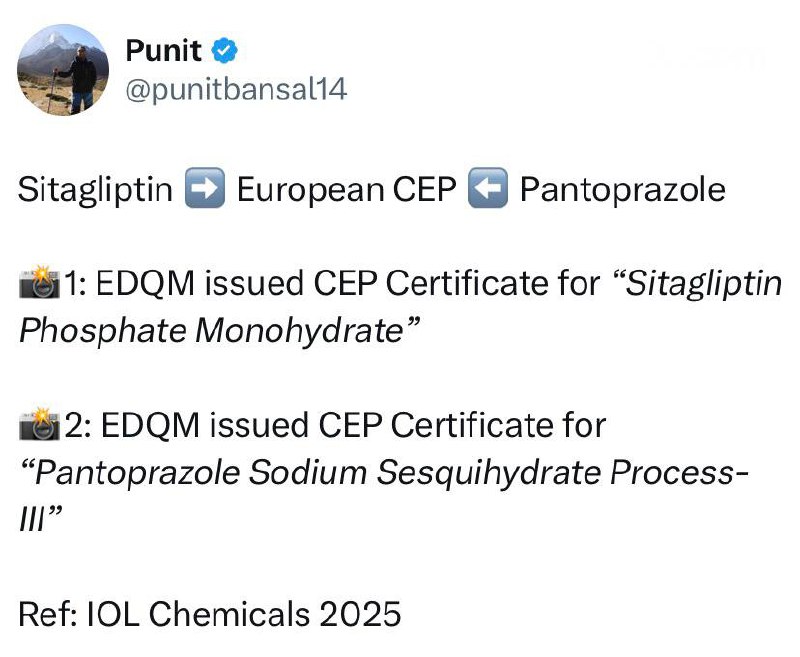The height and width of the screenshot is (657, 800).
Task: Click the European CEP text
Action: click(347, 188)
